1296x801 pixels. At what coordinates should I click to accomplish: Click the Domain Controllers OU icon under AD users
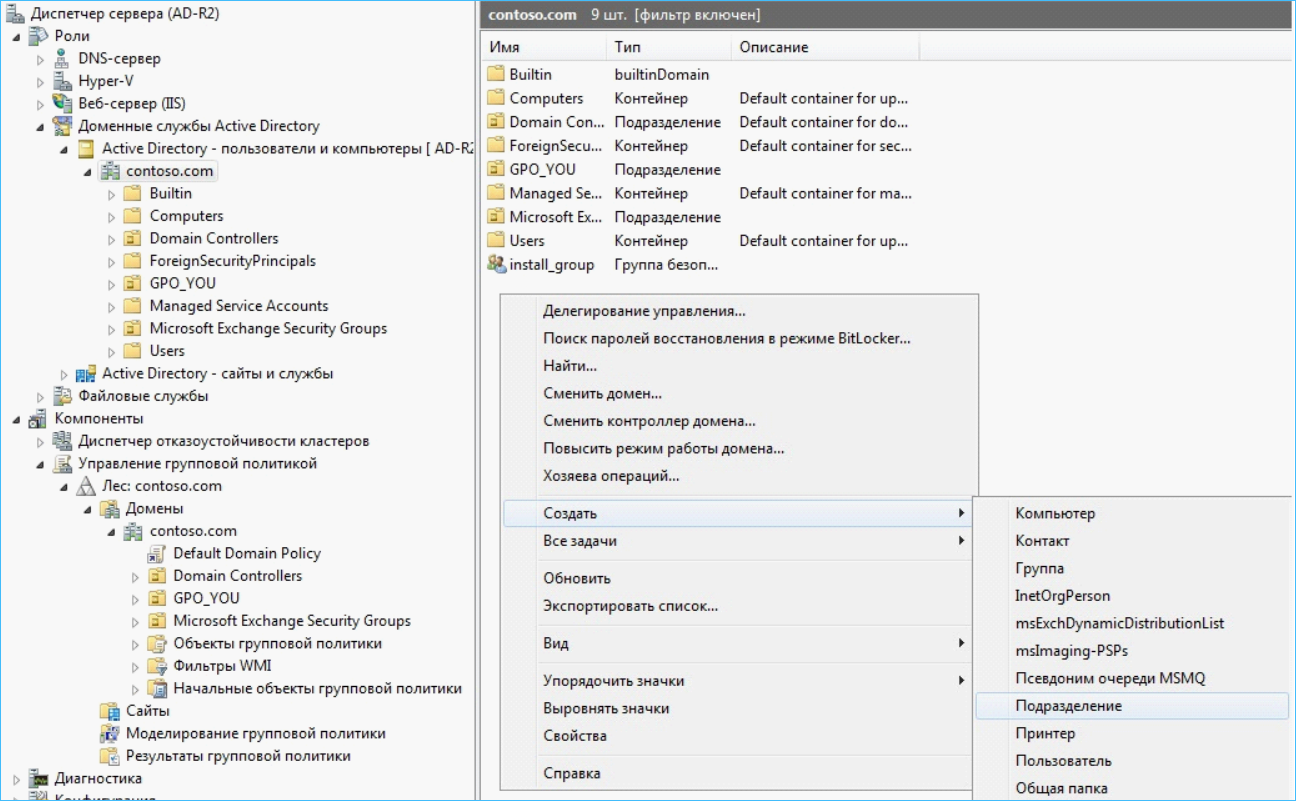(132, 238)
